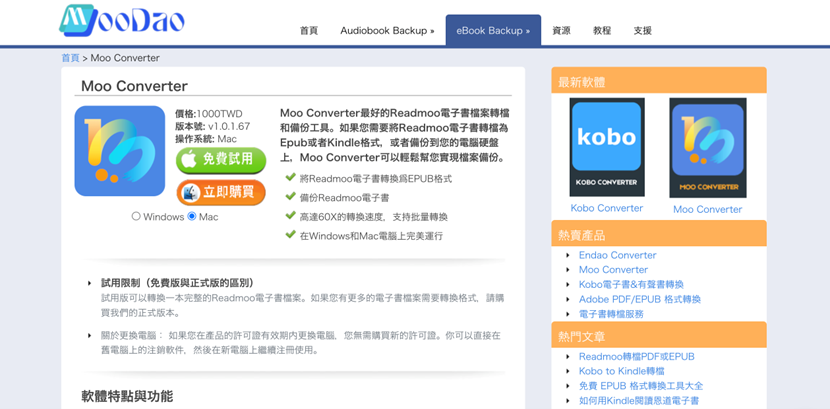Open Readmoo轉檔PDF或EPUB article

(x=636, y=357)
